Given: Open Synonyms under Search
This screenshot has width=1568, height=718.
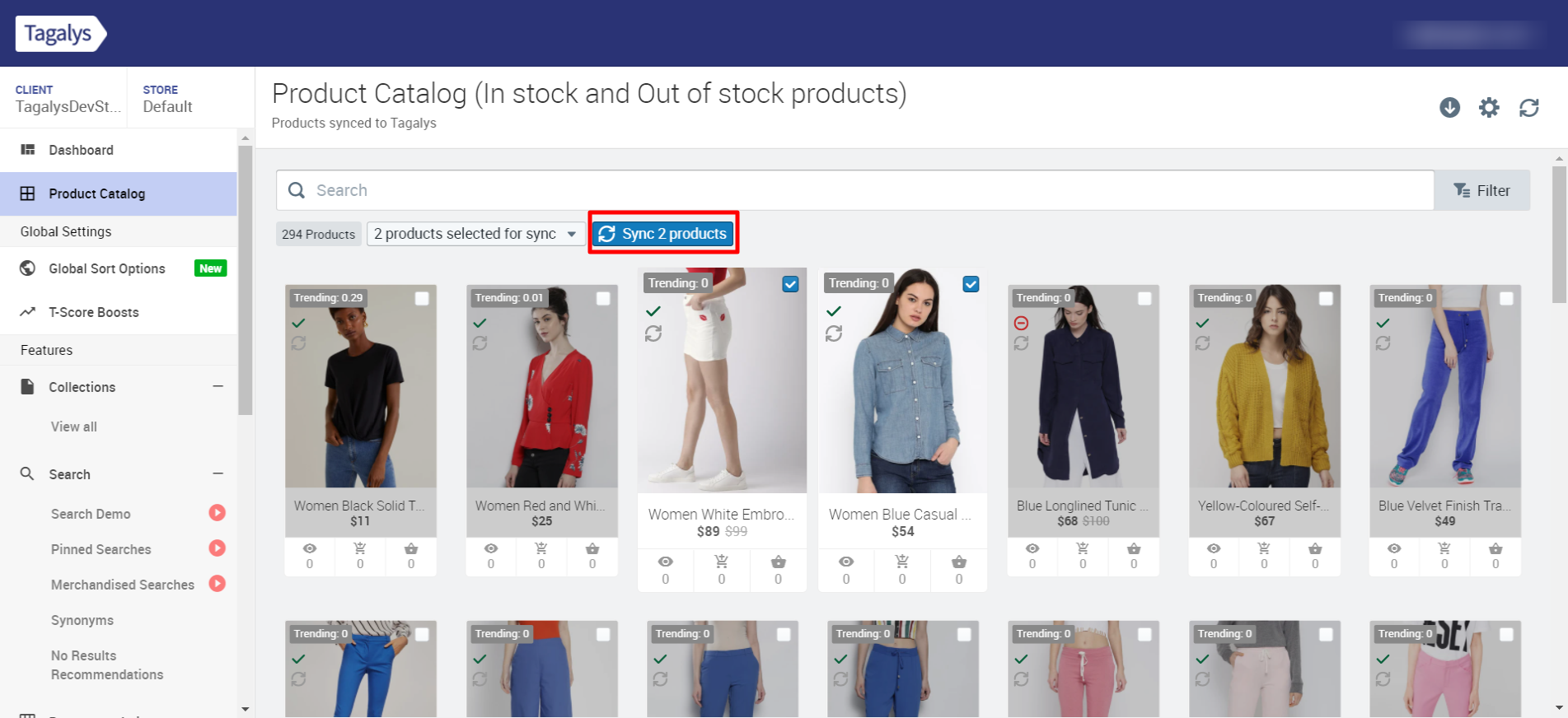Looking at the screenshot, I should pos(82,620).
